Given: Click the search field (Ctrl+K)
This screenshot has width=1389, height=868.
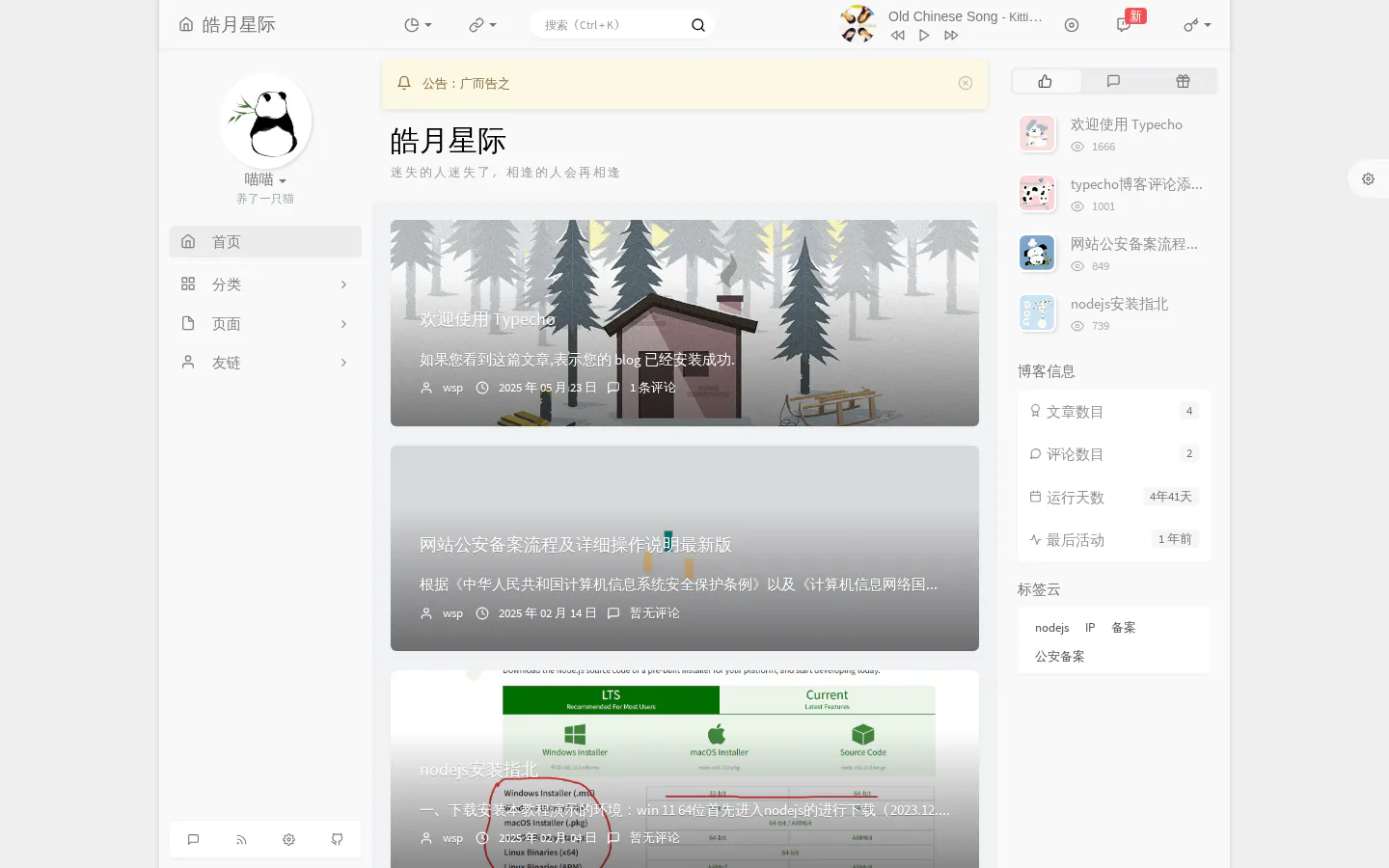Looking at the screenshot, I should coord(613,25).
